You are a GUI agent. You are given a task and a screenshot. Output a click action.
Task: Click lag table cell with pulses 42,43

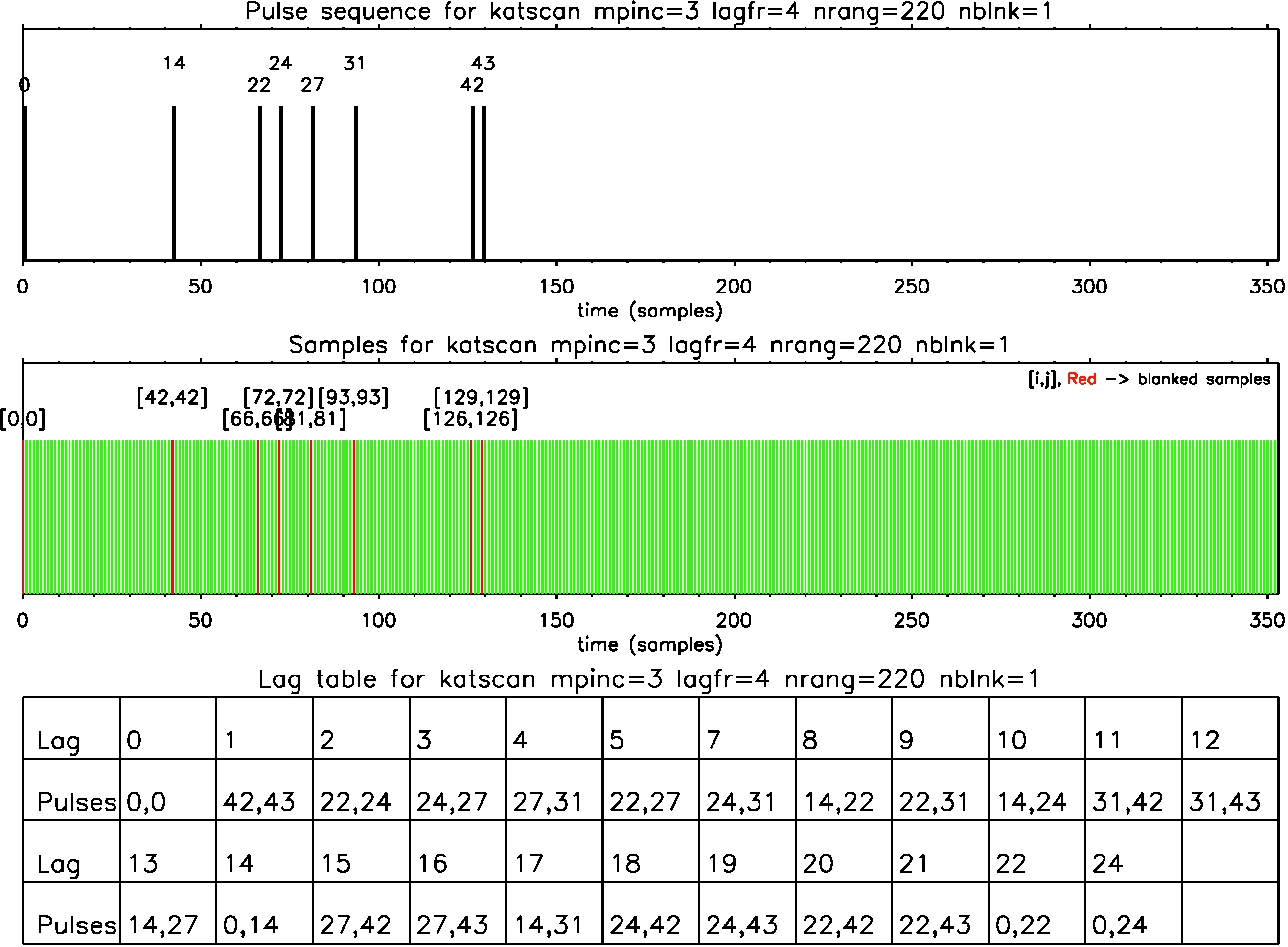tap(259, 801)
